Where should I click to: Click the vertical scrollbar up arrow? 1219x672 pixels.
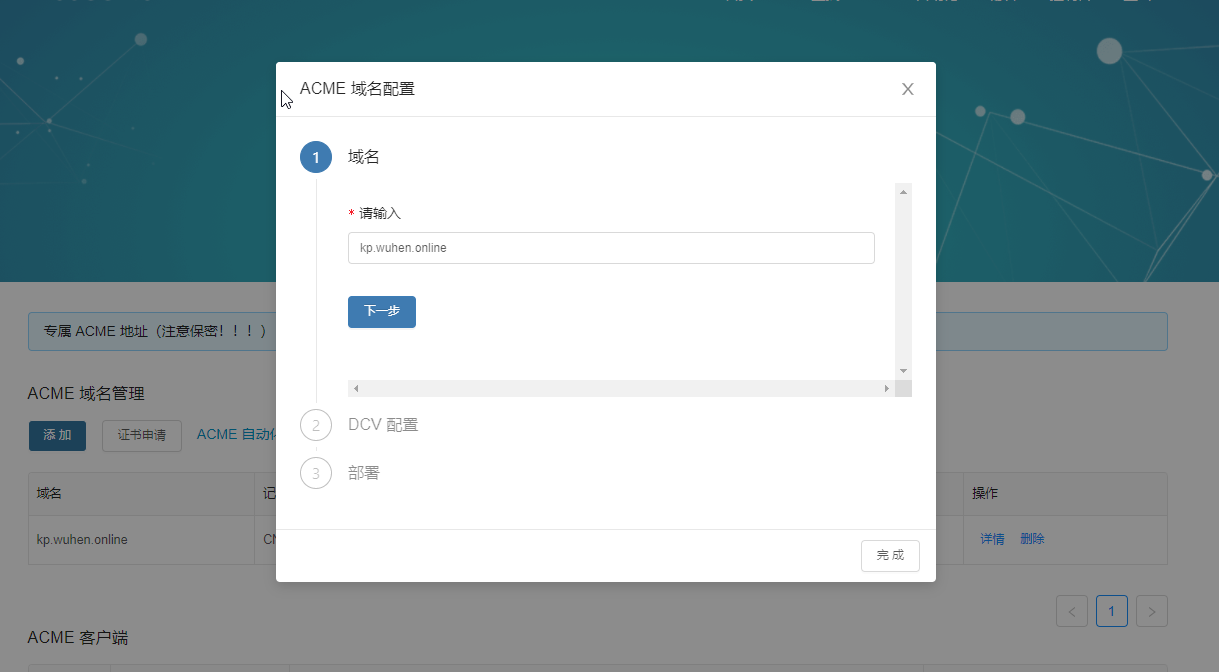(x=903, y=191)
